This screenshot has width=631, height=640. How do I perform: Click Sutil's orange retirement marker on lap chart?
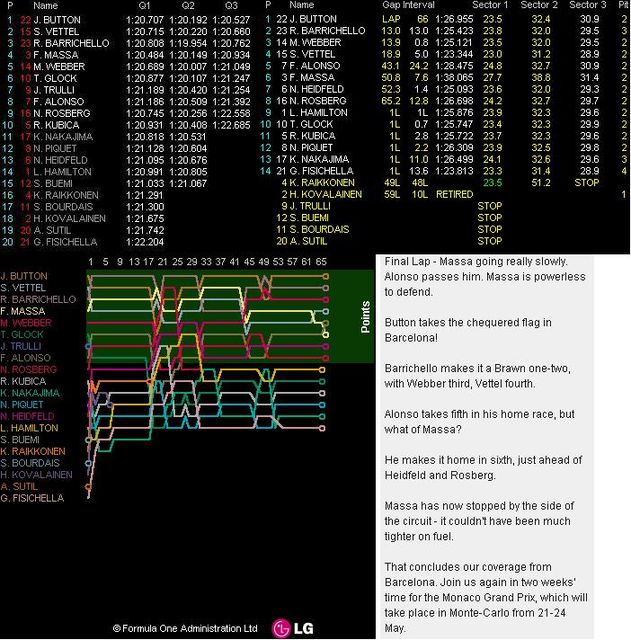tap(86, 486)
